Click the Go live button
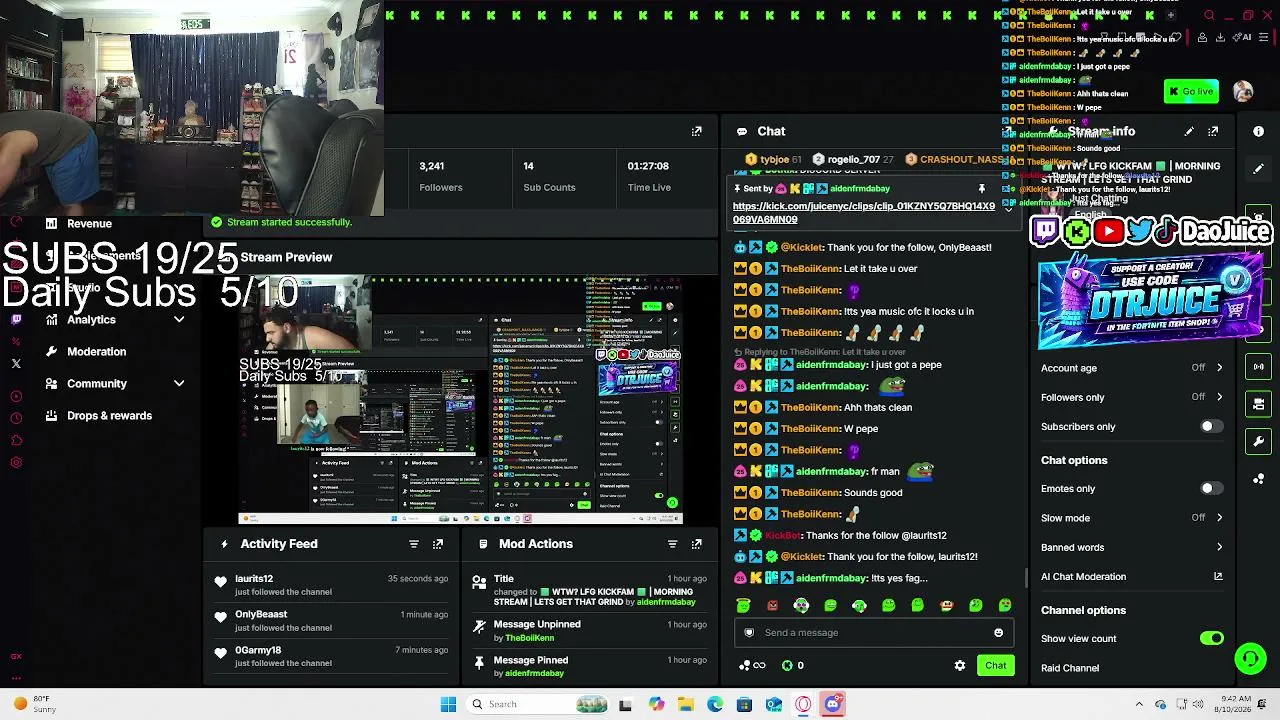 (x=1191, y=91)
